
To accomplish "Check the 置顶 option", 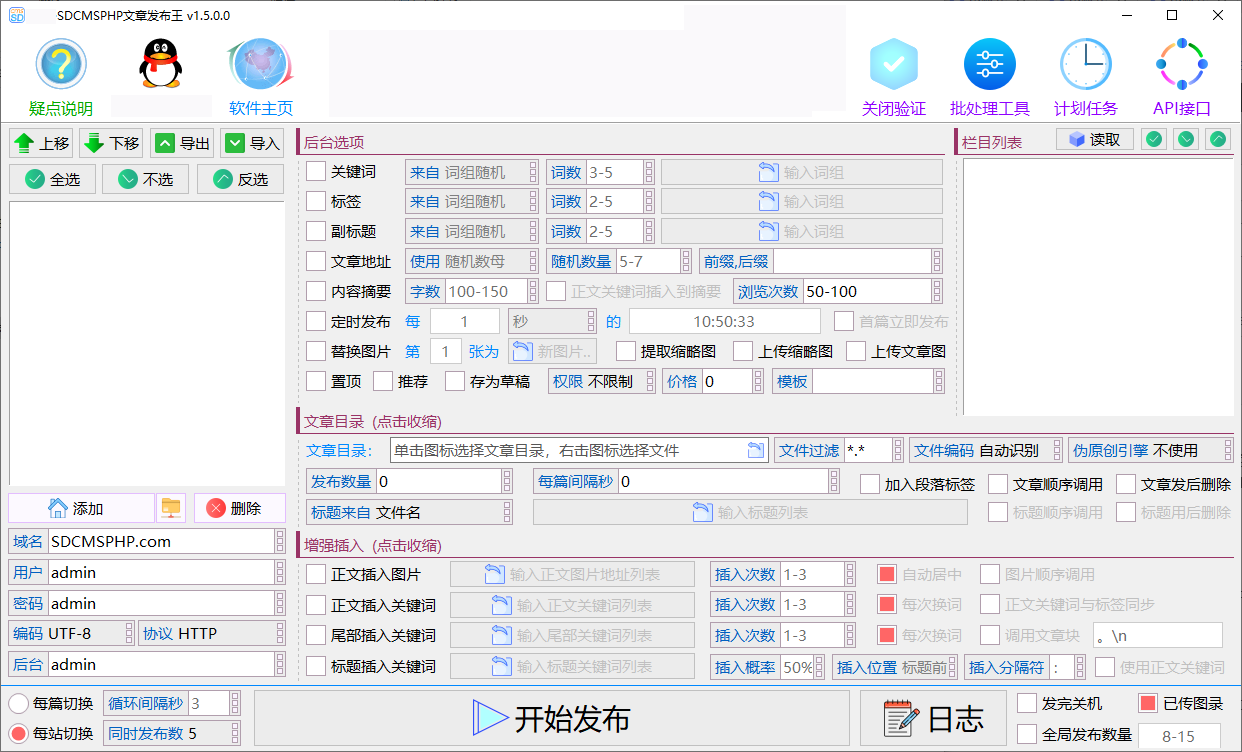I will pos(316,381).
